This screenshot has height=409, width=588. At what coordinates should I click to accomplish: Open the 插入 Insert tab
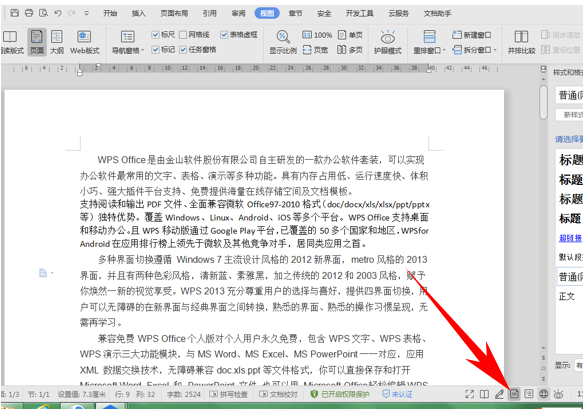point(138,13)
